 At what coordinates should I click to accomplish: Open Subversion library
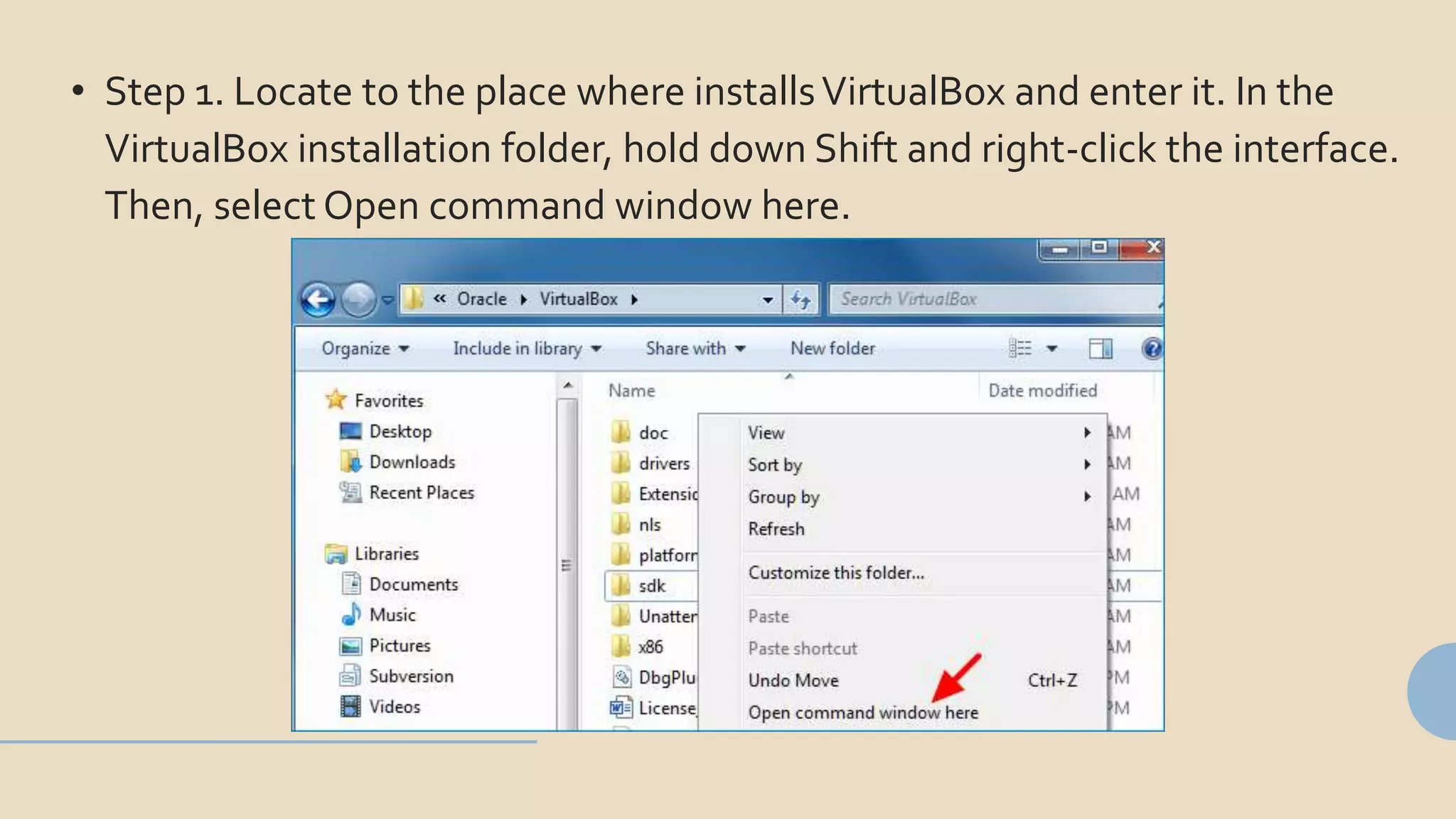pos(412,676)
